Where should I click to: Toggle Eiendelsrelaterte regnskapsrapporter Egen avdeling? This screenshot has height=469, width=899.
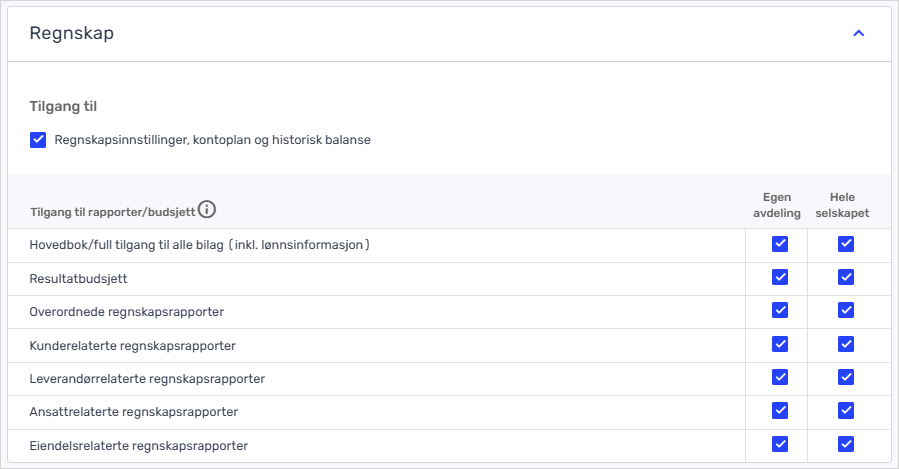coord(780,444)
